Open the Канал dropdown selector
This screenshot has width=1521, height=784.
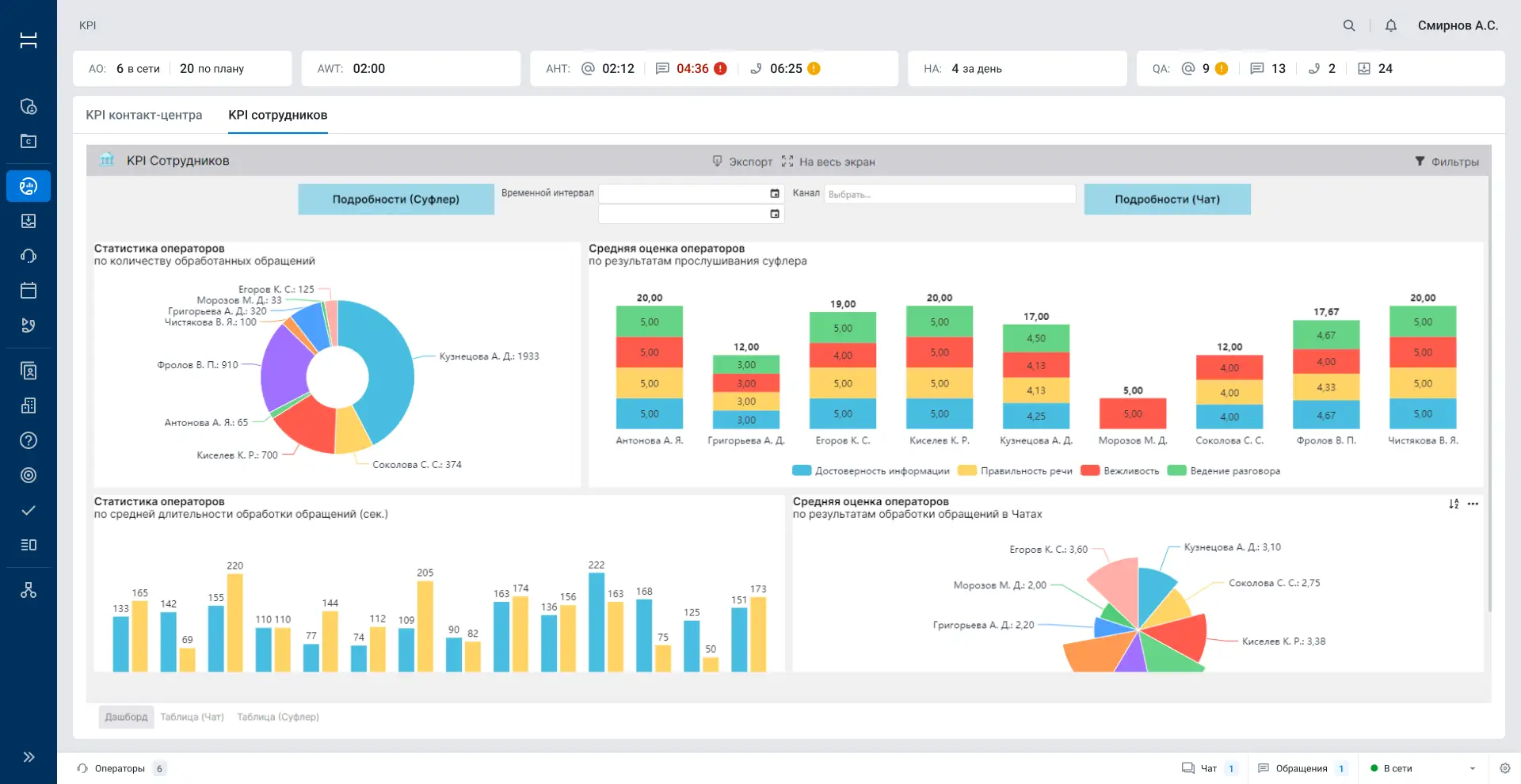pyautogui.click(x=950, y=194)
